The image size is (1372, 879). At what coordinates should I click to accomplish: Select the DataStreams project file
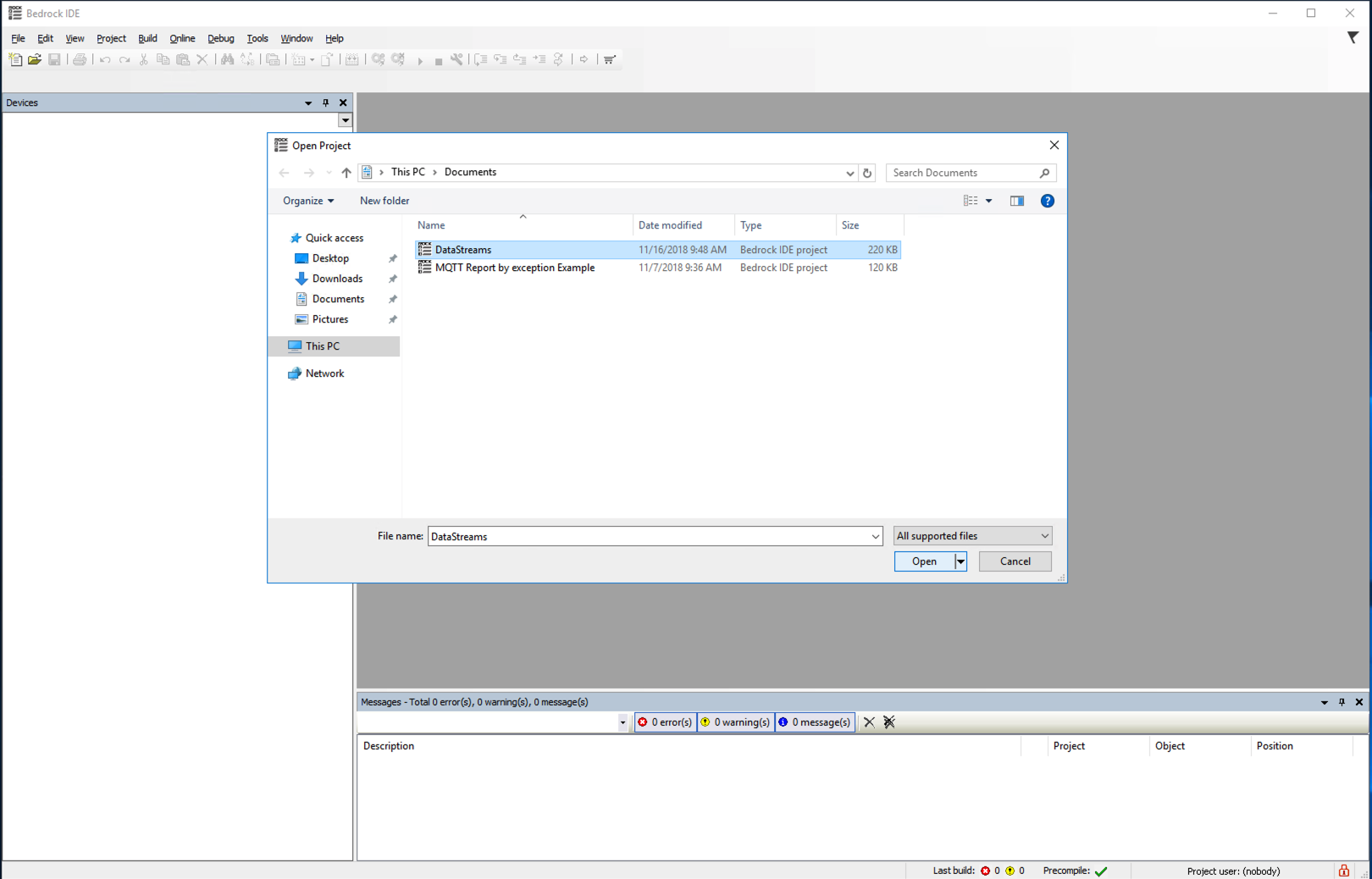[657, 250]
